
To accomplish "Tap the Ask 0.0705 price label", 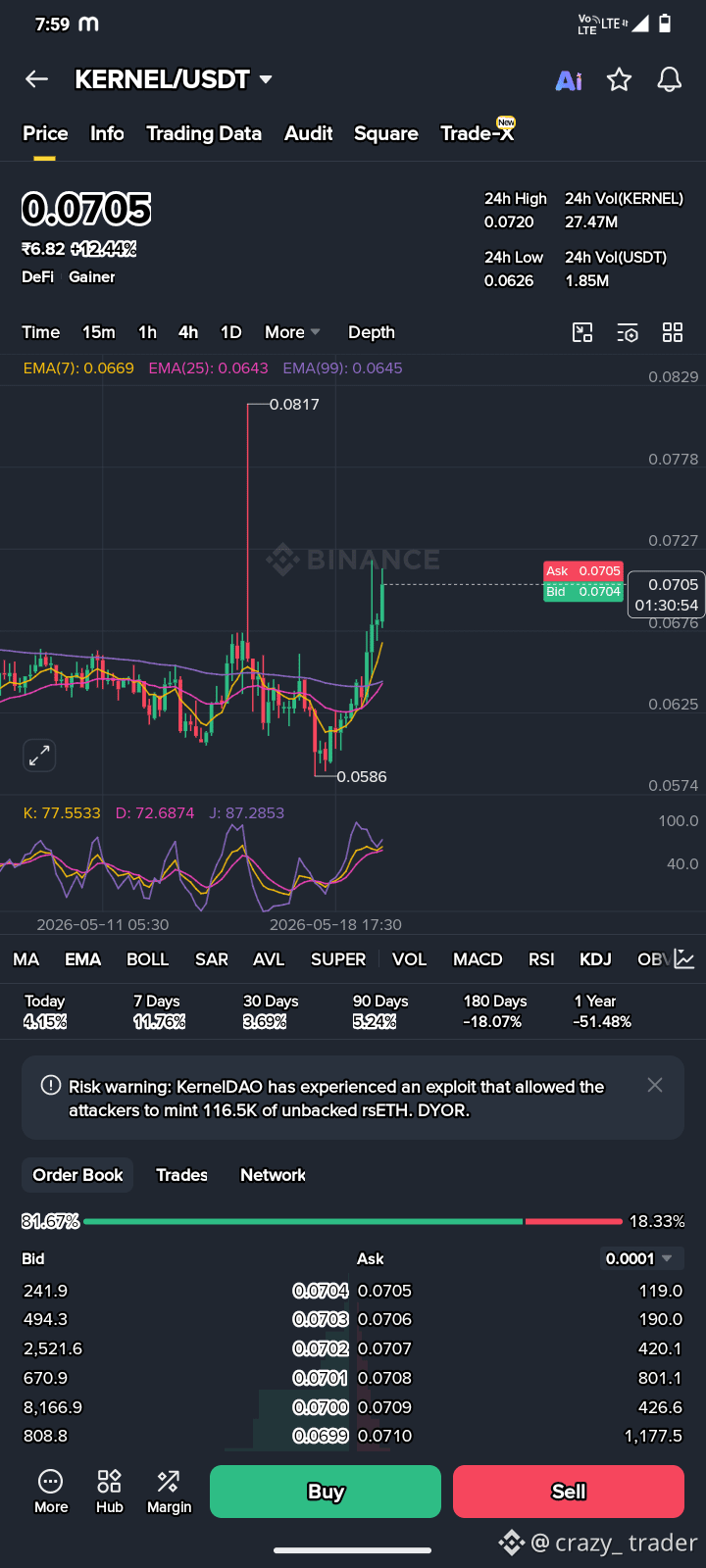I will (x=583, y=571).
